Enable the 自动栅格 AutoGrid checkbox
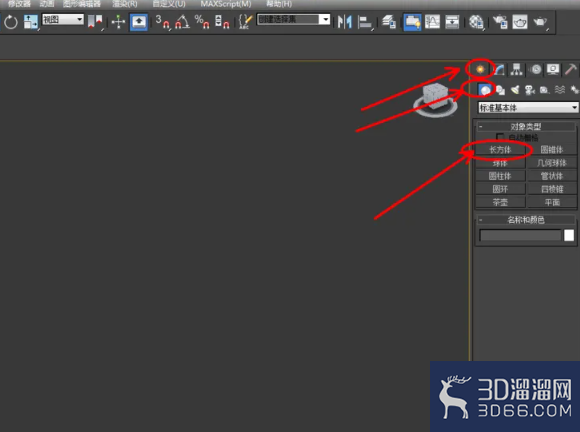The image size is (580, 432). click(x=500, y=137)
